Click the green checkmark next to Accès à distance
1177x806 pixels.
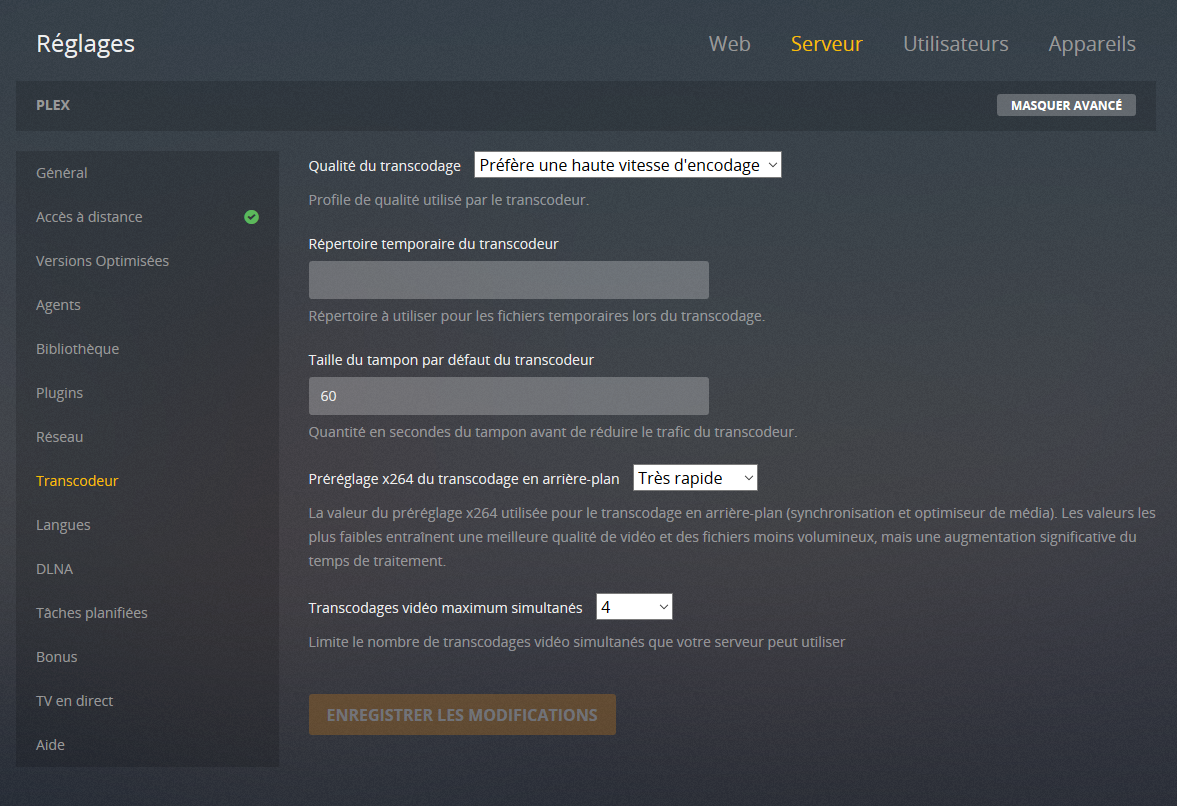click(251, 217)
